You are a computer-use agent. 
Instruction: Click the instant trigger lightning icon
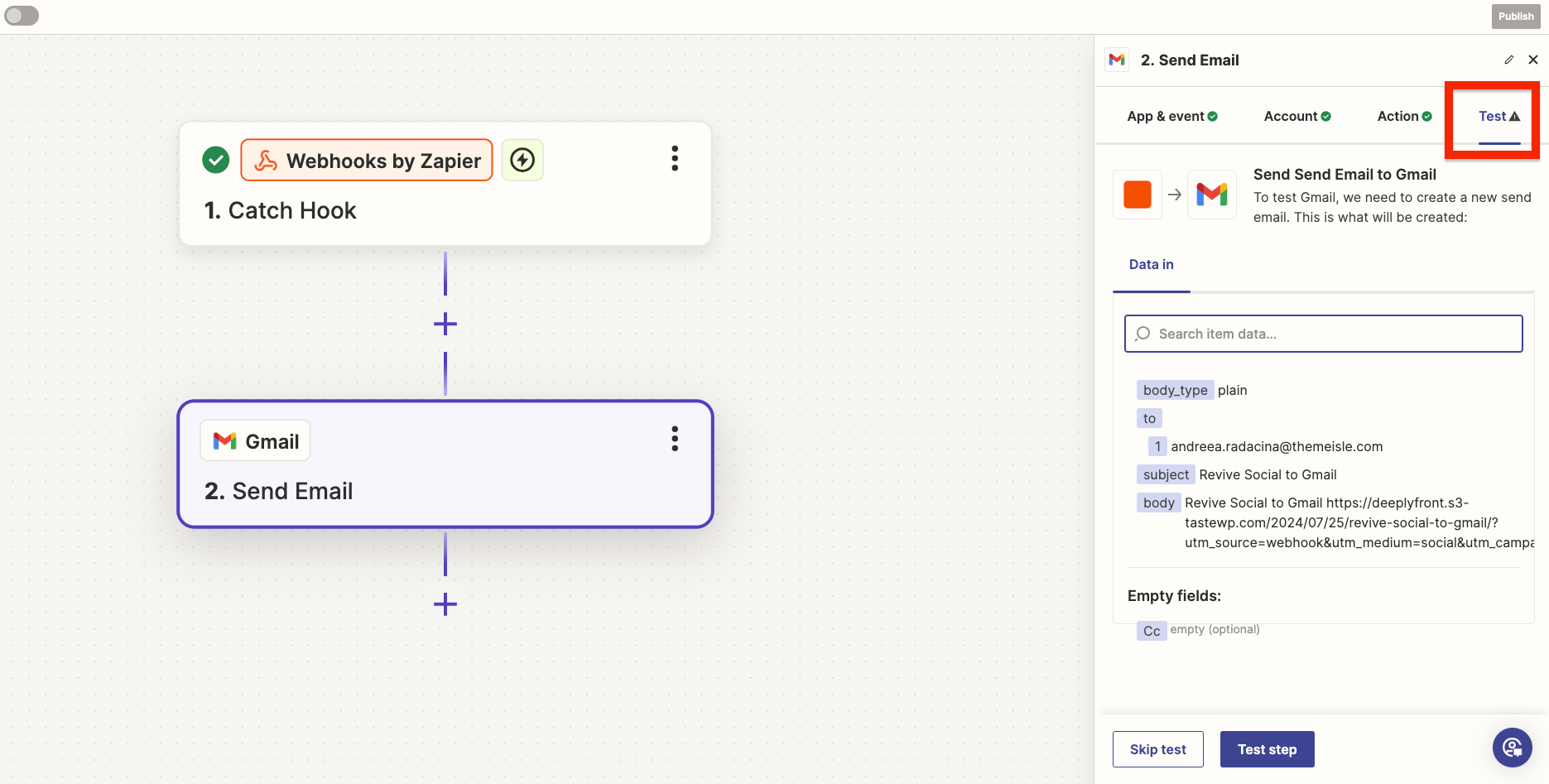[x=522, y=160]
